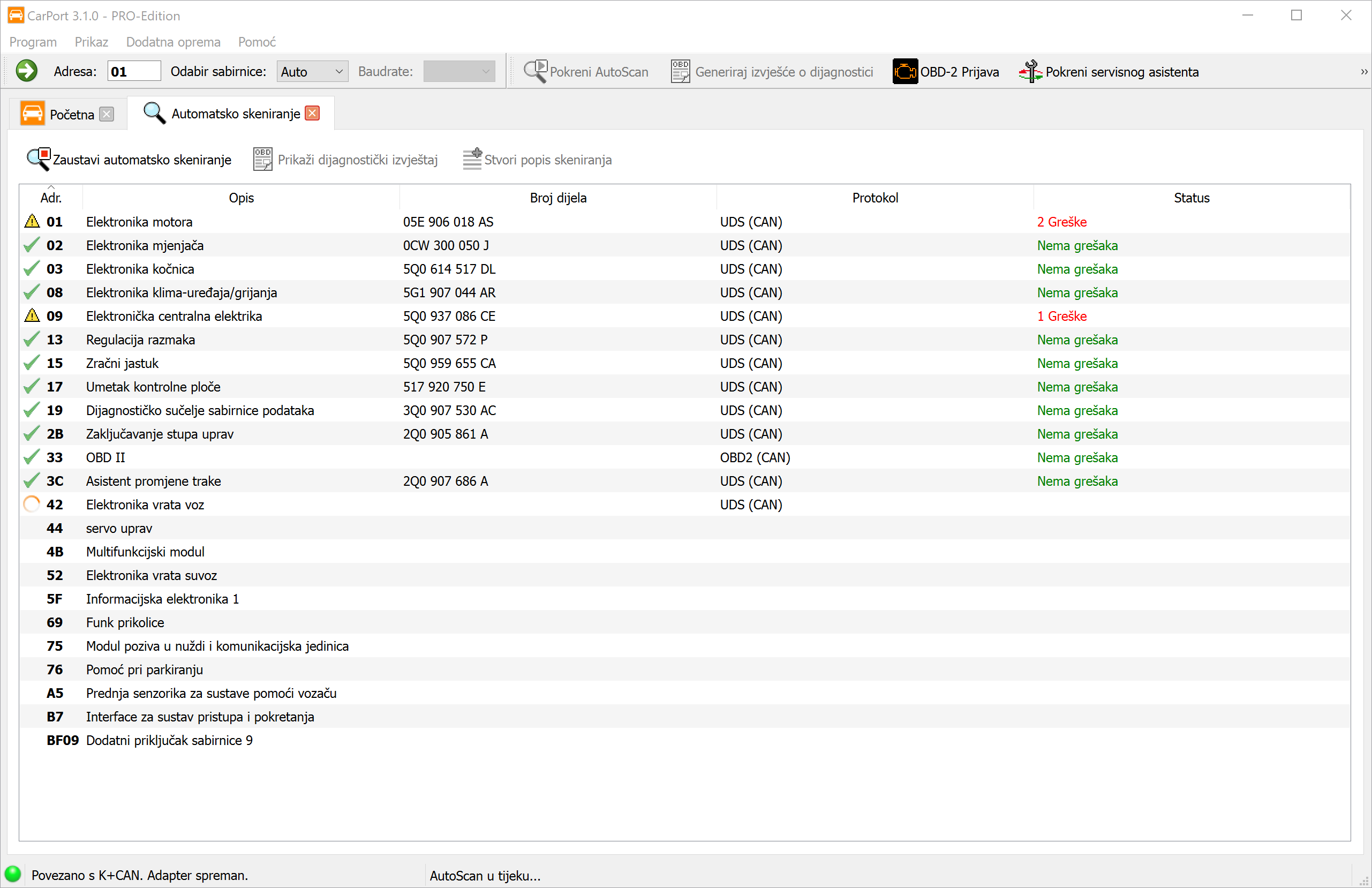The width and height of the screenshot is (1372, 888).
Task: Click the Prikaži dijagnostički izvještaj icon
Action: pyautogui.click(x=263, y=160)
